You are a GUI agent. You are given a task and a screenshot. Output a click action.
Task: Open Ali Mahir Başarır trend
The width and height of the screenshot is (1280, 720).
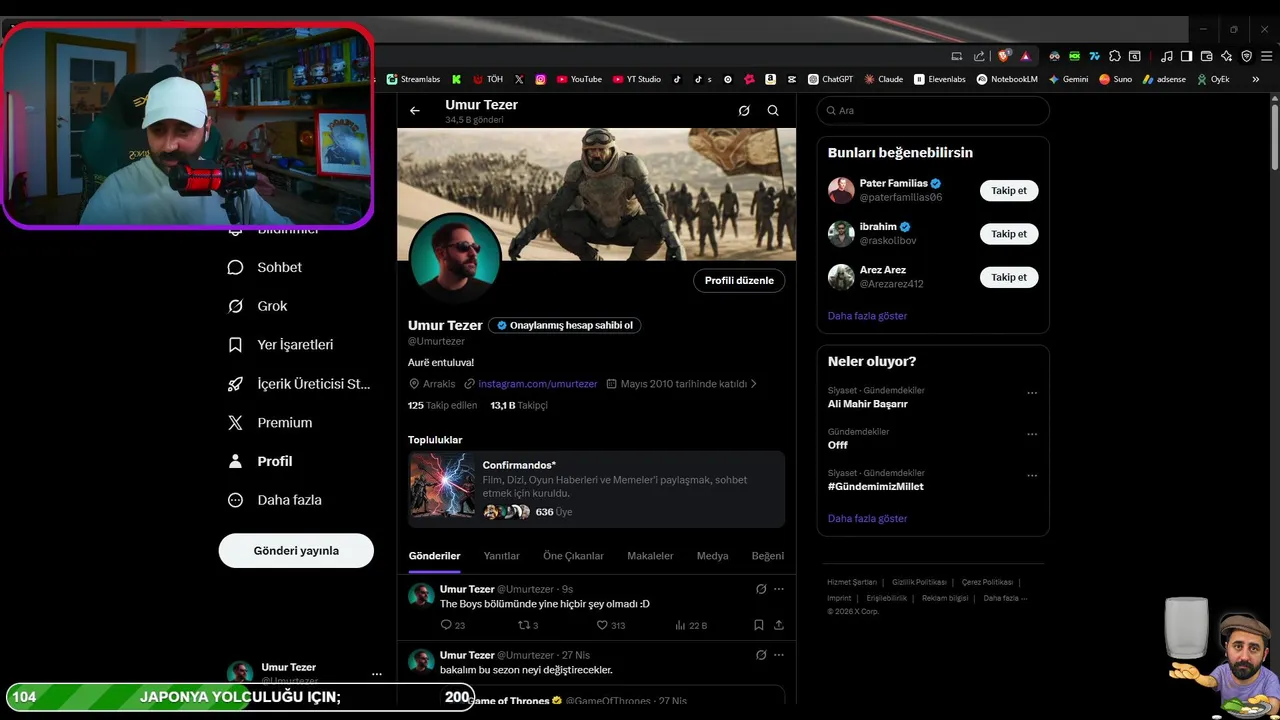tap(868, 404)
